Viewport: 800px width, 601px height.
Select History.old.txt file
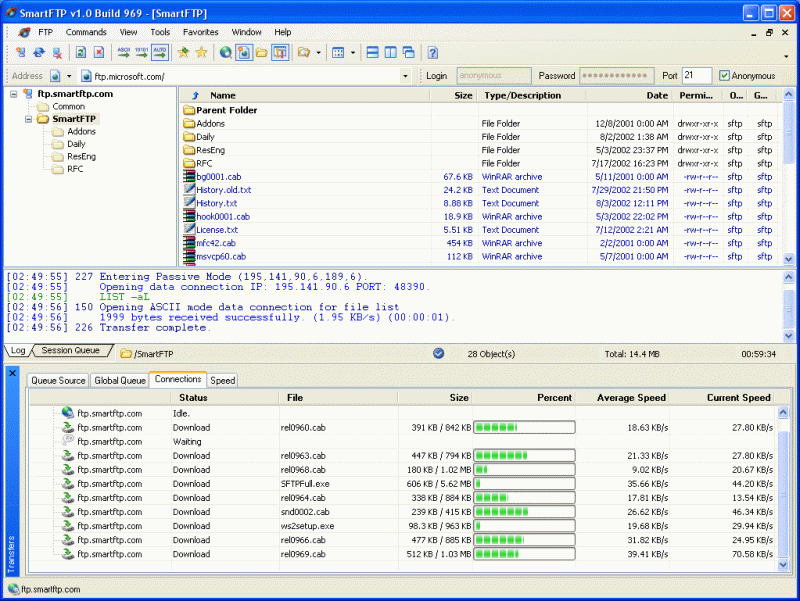223,190
